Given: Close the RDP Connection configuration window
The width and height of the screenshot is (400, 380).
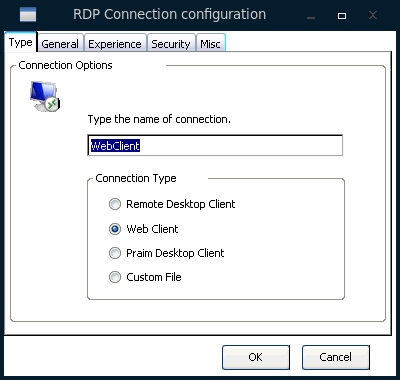Looking at the screenshot, I should [373, 15].
